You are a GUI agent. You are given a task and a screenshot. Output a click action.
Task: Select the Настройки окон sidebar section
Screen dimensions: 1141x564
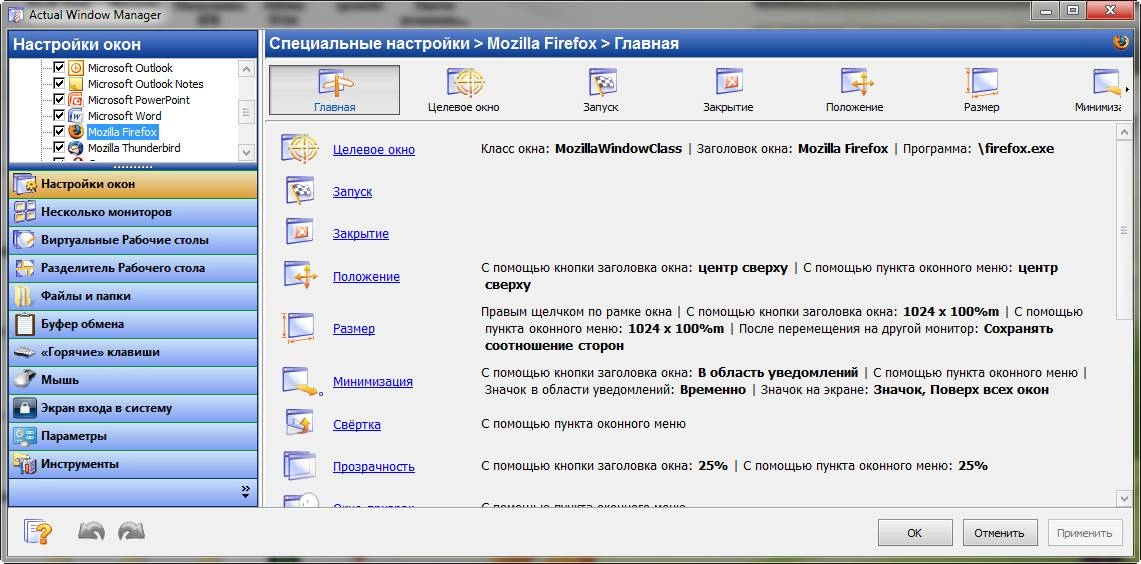tap(133, 184)
